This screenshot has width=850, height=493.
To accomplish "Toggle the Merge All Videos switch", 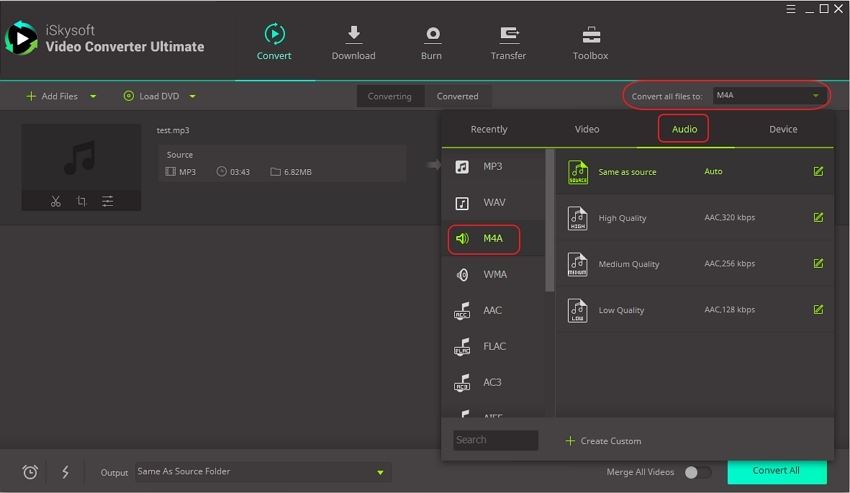I will (697, 472).
